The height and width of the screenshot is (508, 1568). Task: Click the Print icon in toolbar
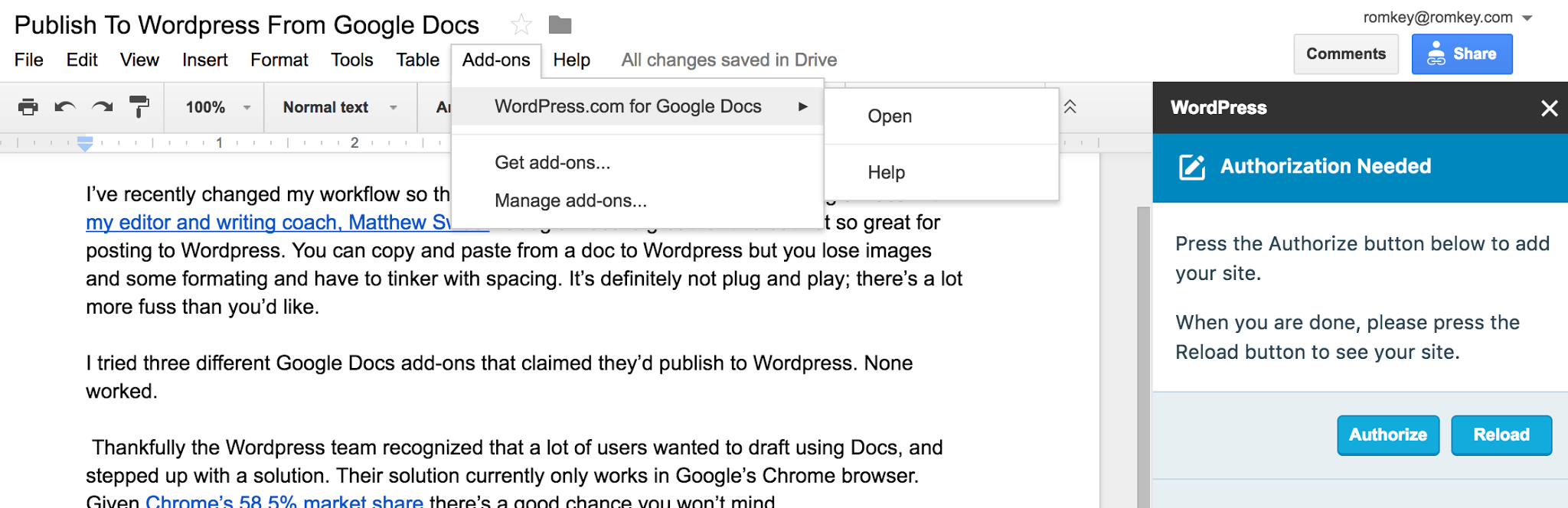tap(28, 107)
